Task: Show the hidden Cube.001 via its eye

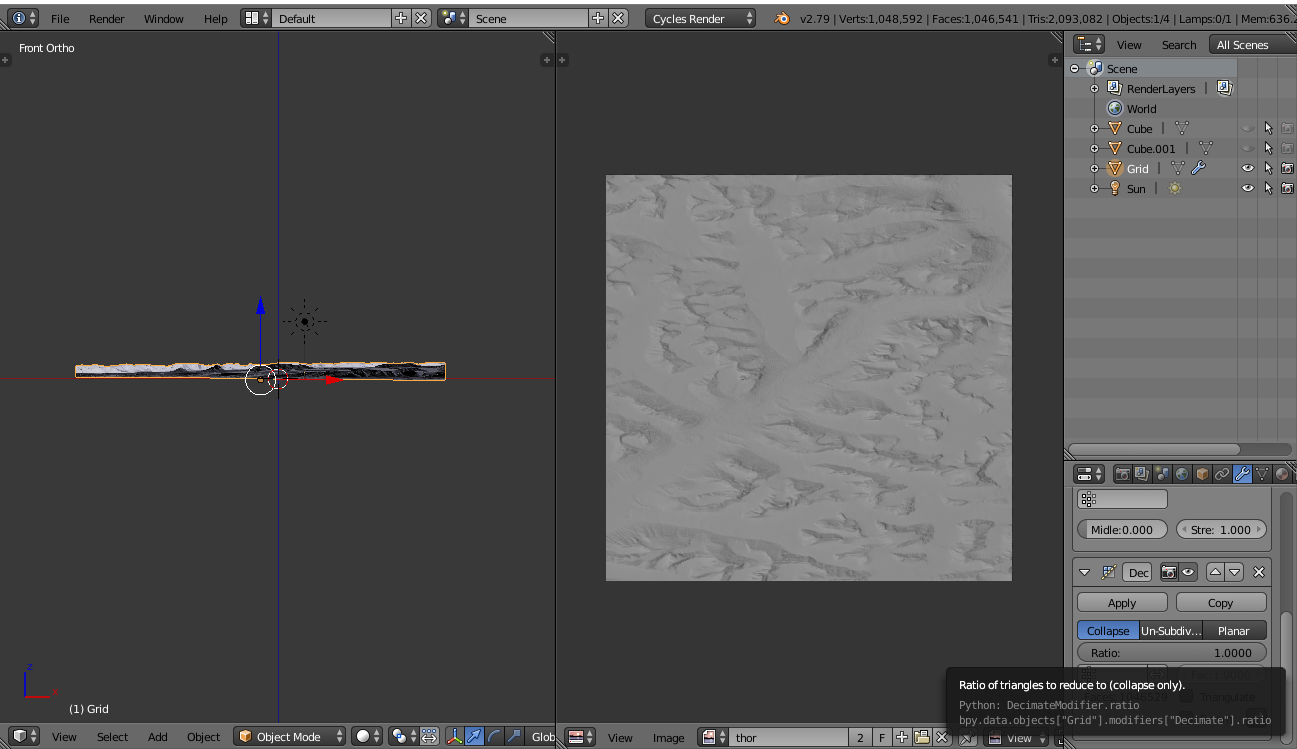Action: (x=1248, y=148)
